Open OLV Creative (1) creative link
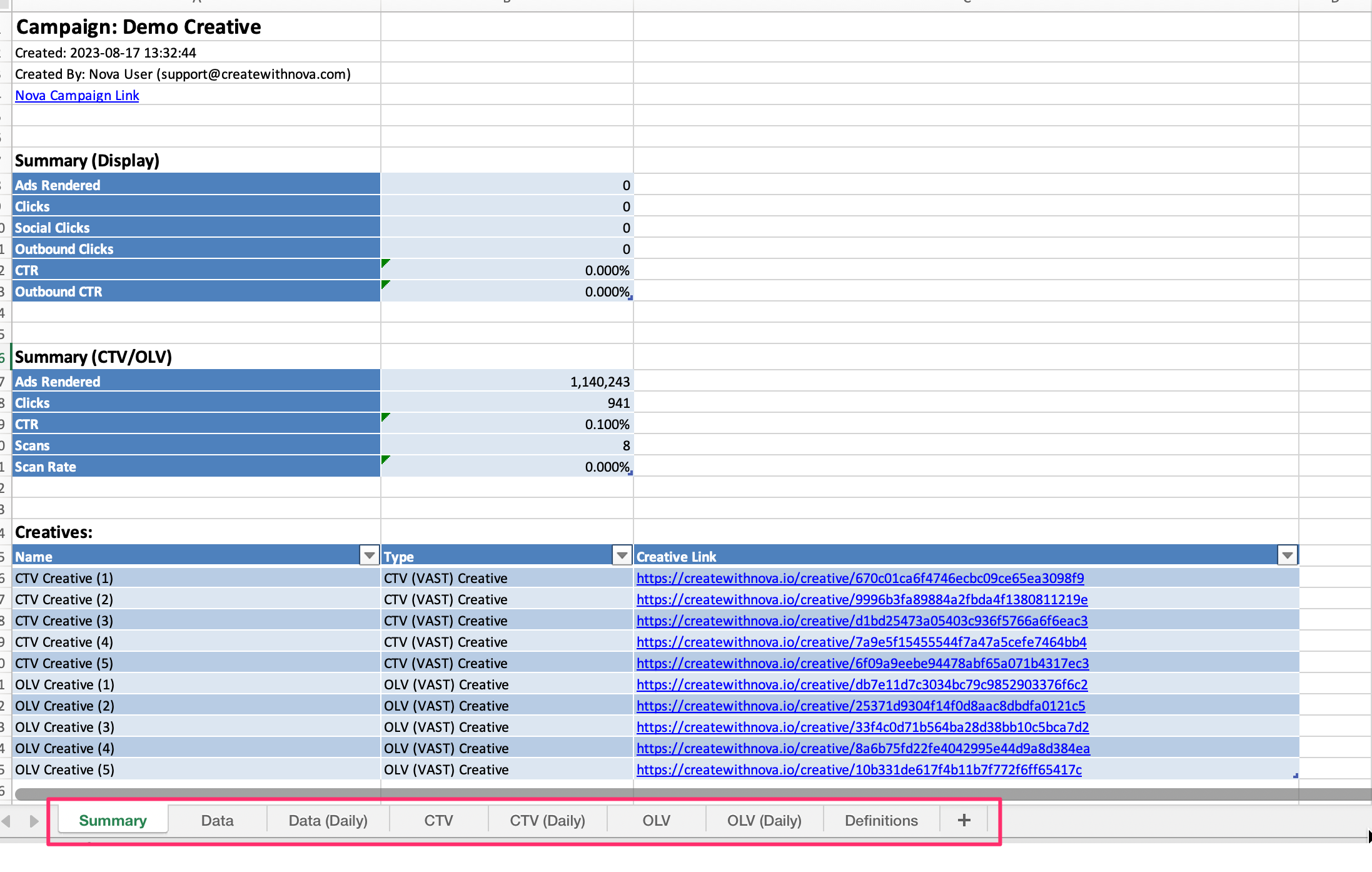 [862, 685]
